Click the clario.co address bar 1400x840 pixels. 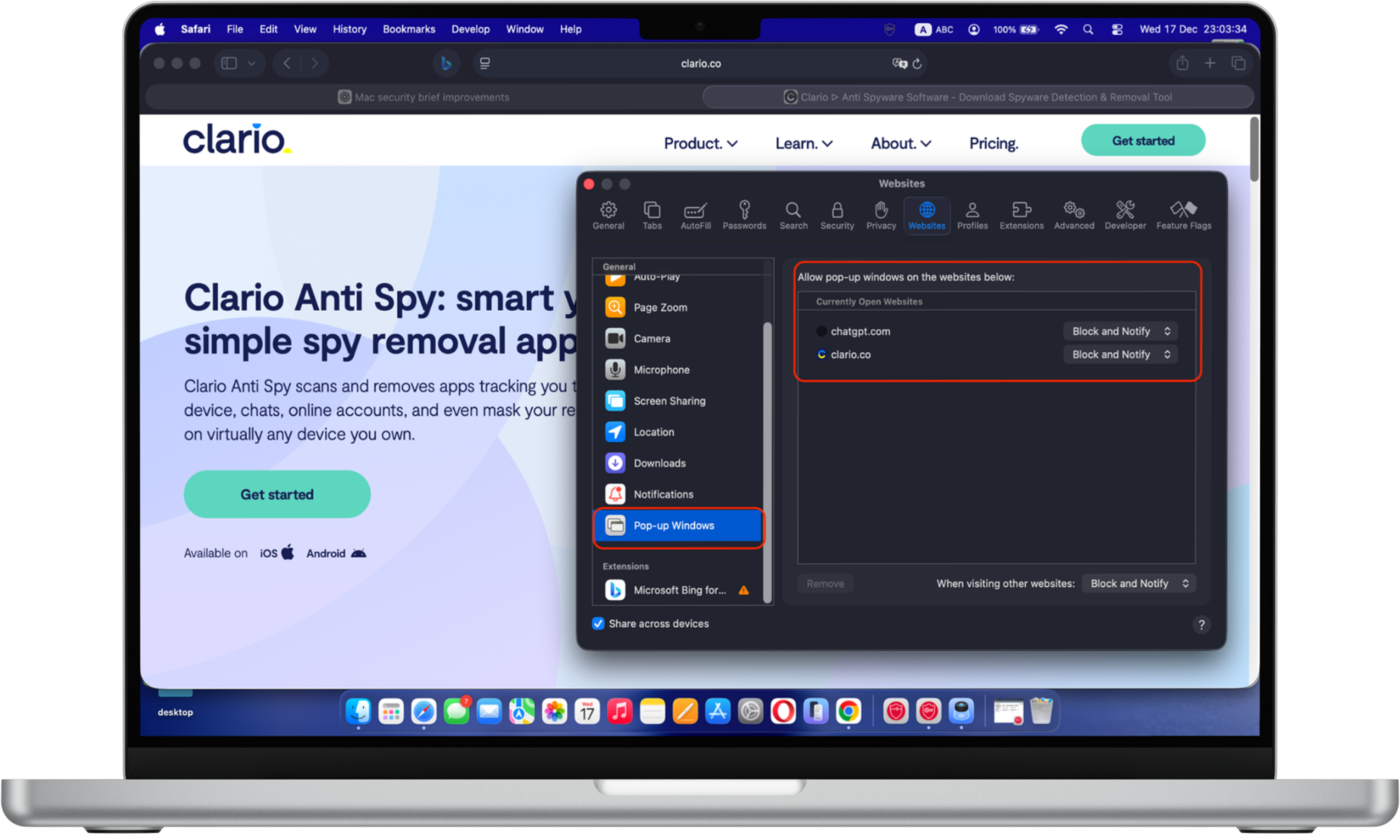(x=701, y=63)
